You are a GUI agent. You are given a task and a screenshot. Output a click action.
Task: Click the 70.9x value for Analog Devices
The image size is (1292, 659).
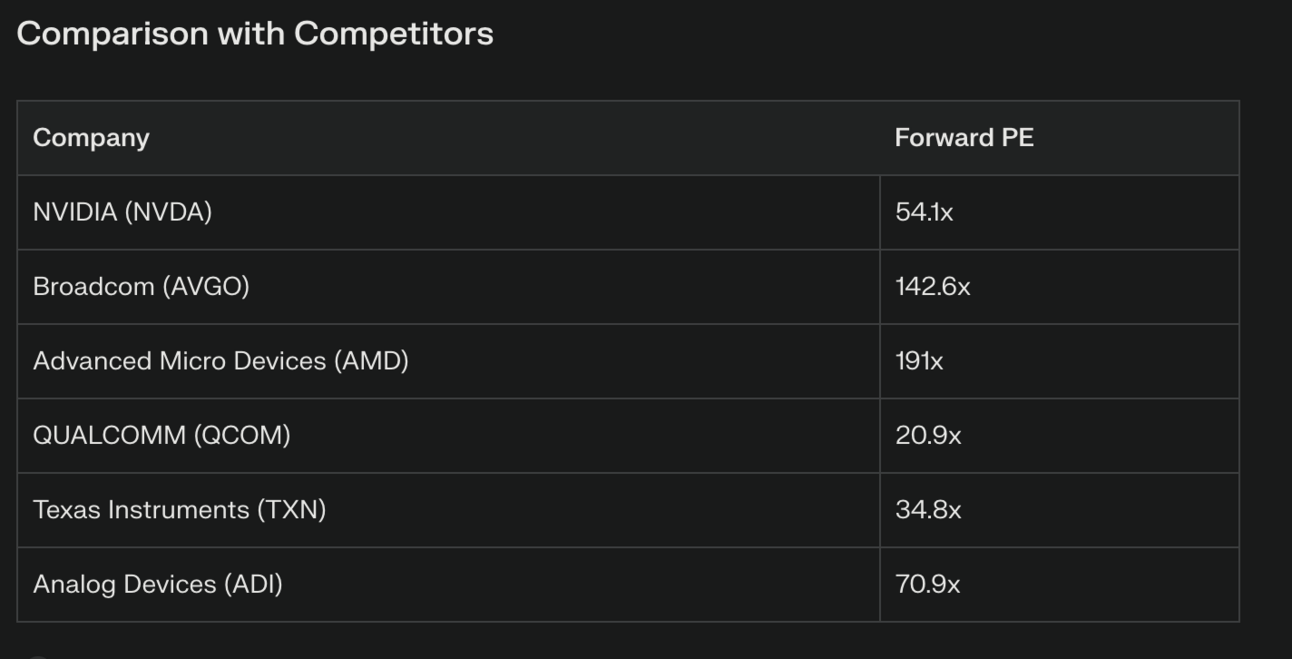coord(927,584)
